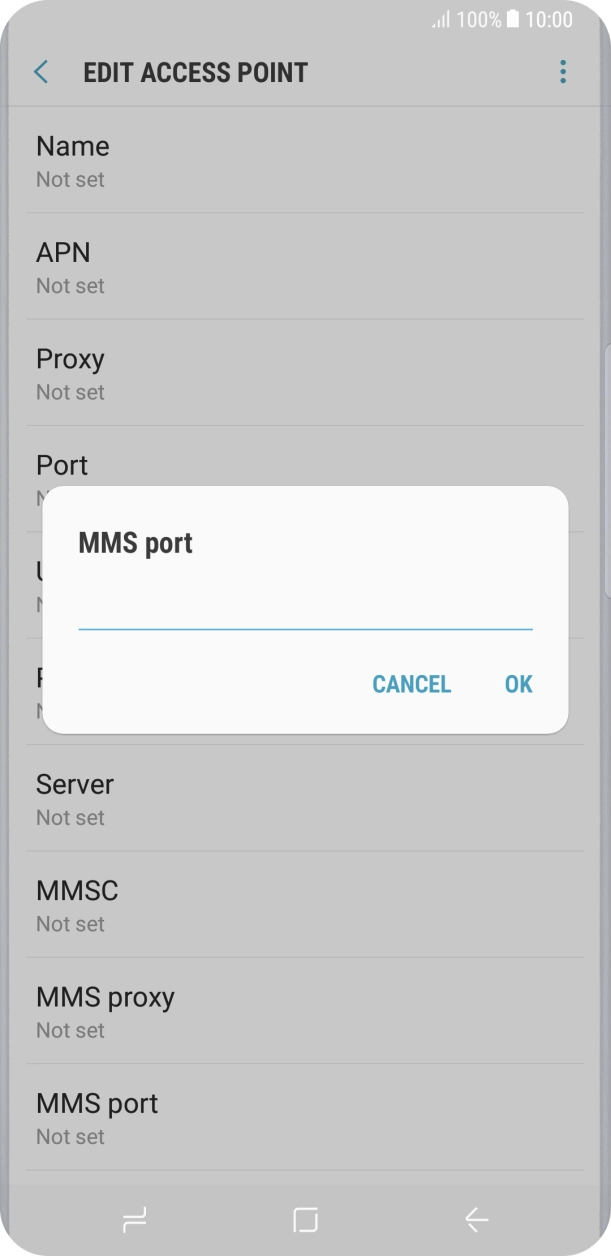This screenshot has height=1256, width=611.
Task: Open the MMSC setting row
Action: pos(305,906)
